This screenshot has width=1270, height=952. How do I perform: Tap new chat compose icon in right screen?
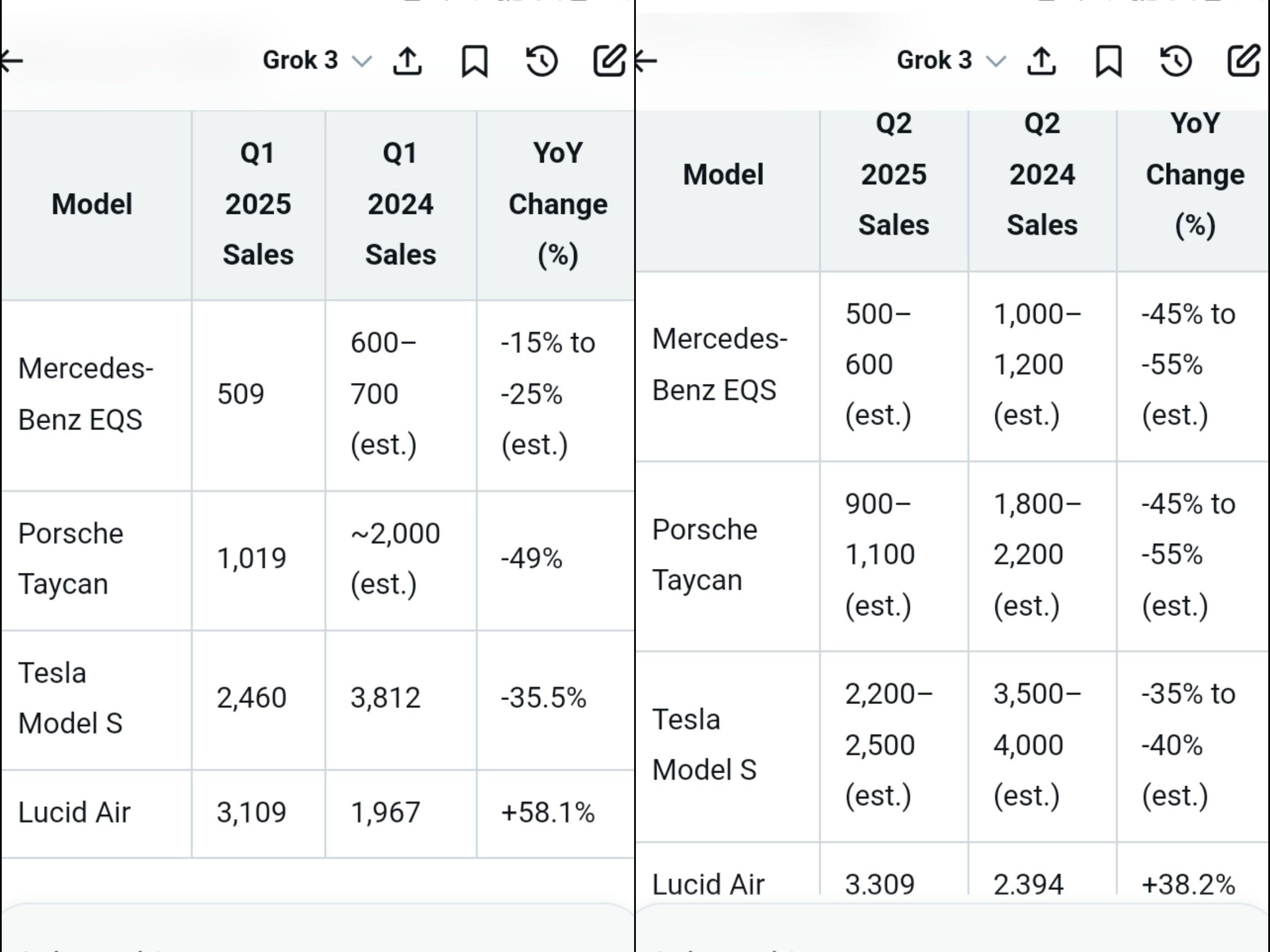click(1244, 60)
